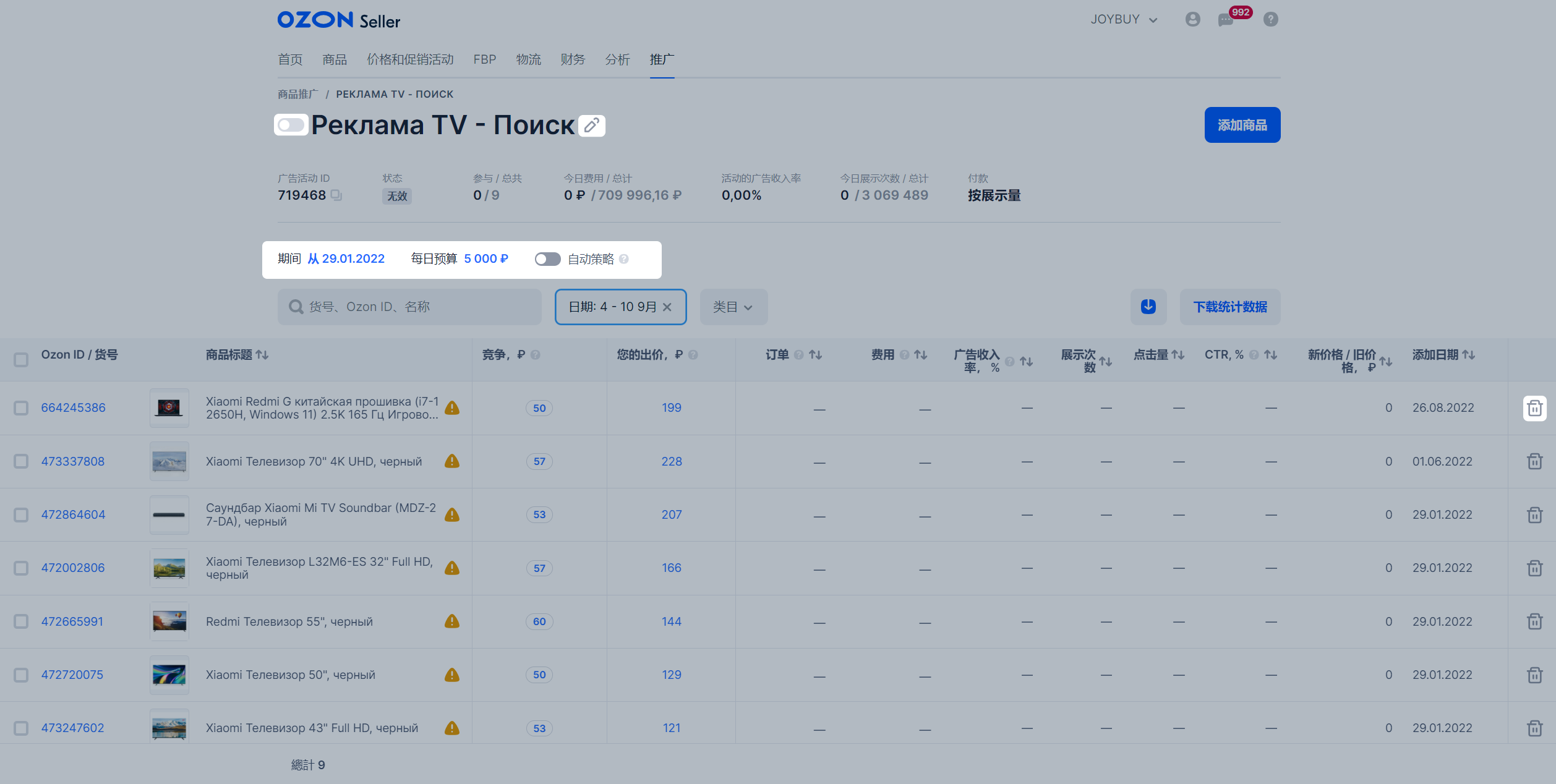Click warning icon for Redmi Телевизор 55" row

point(452,621)
